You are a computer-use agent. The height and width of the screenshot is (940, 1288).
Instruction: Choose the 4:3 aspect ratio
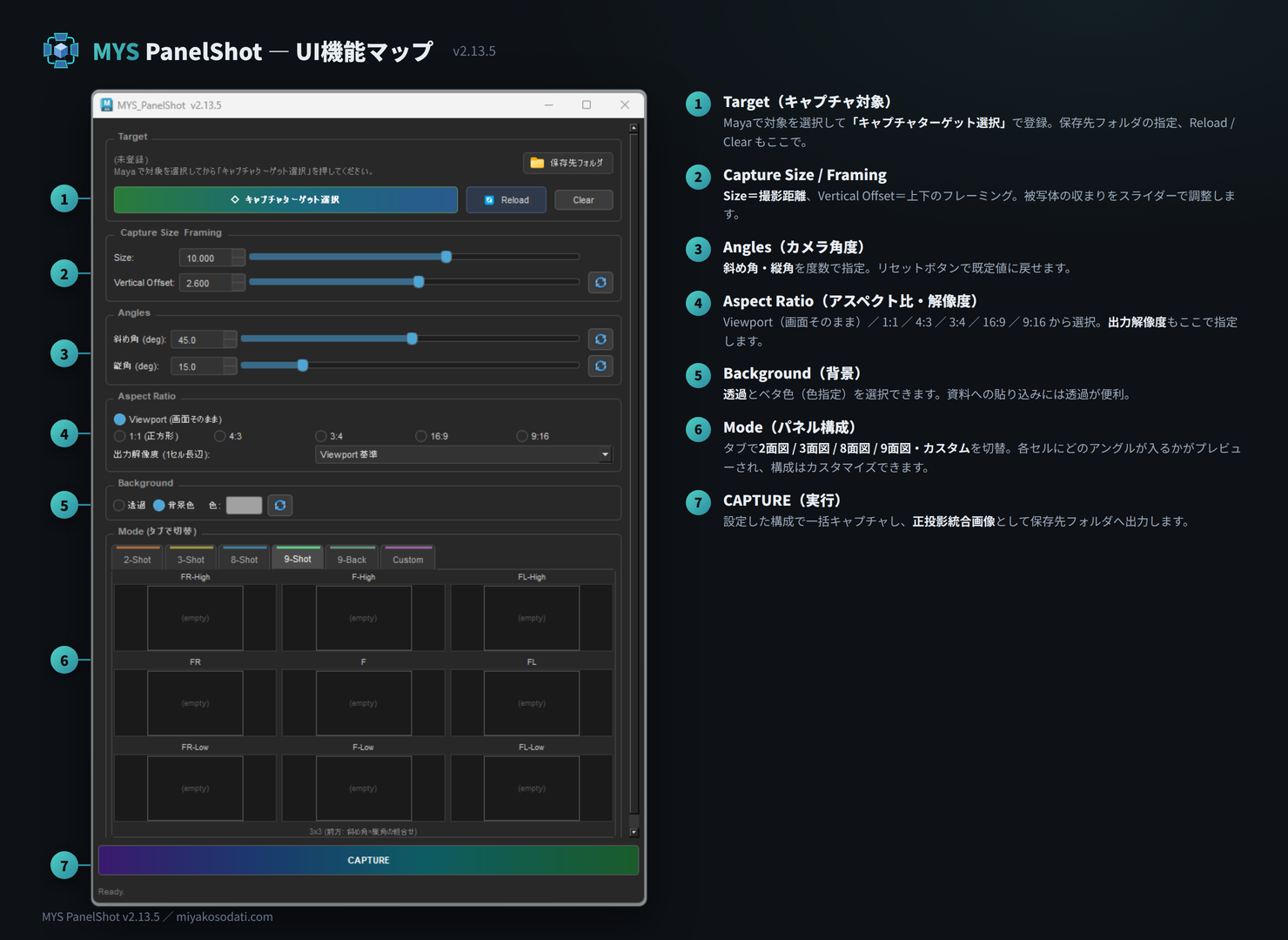(228, 436)
